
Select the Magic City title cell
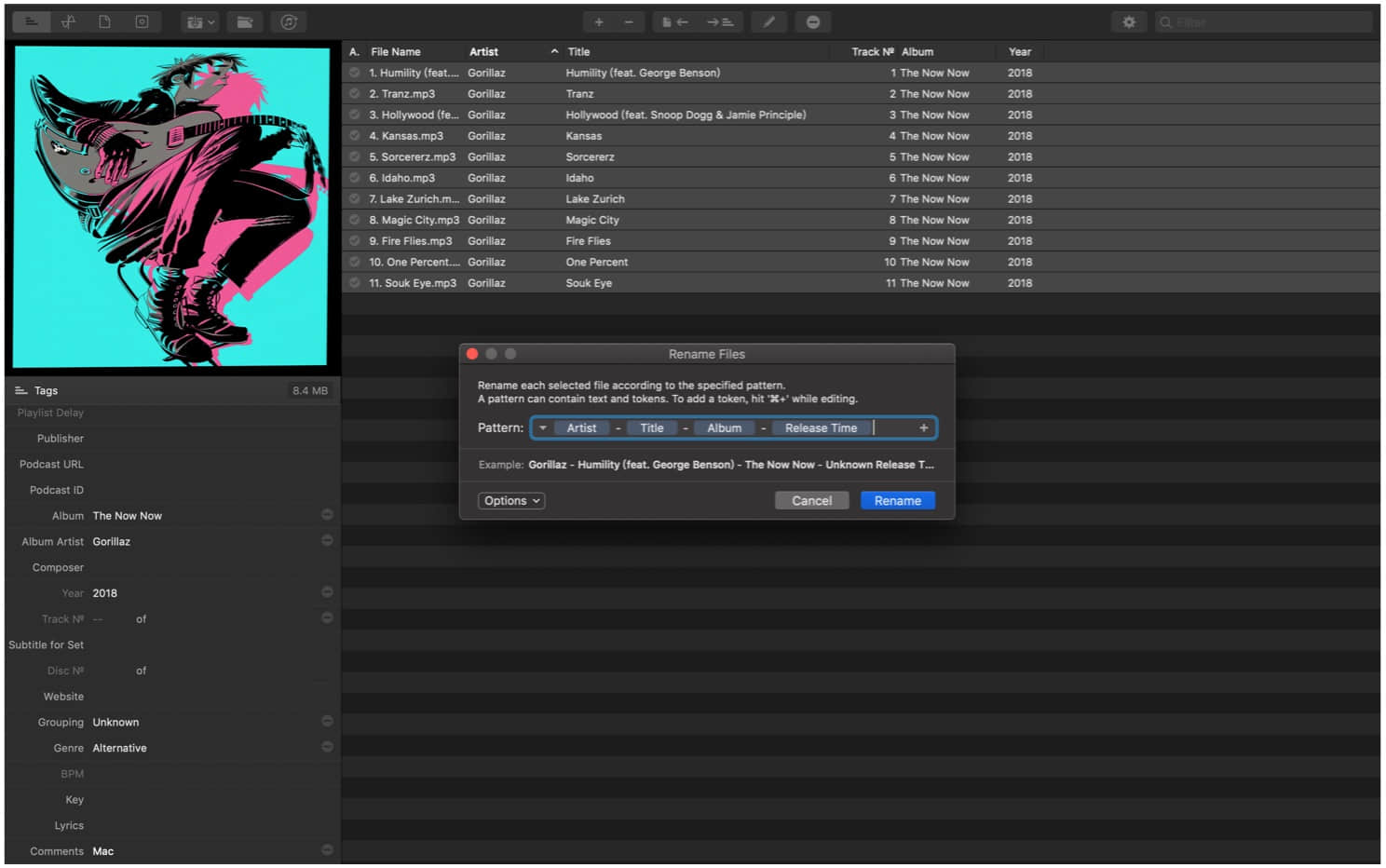pos(592,220)
